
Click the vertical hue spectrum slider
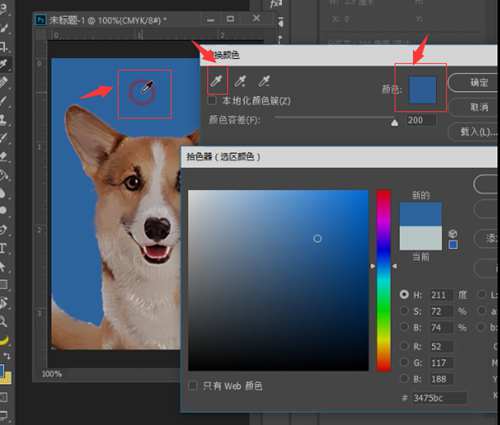[x=383, y=280]
